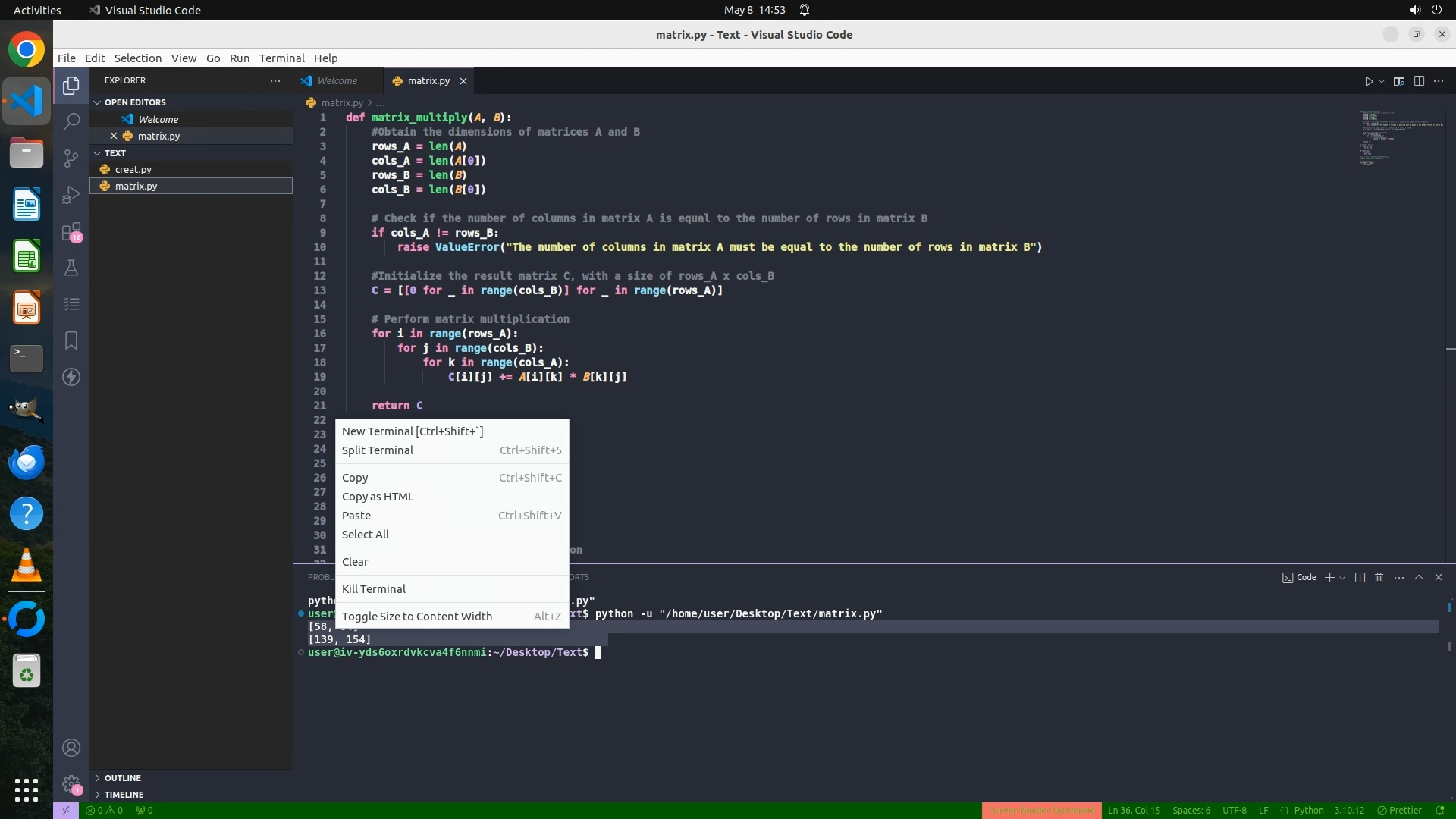Toggle the maximize panel size chevron
Image resolution: width=1456 pixels, height=819 pixels.
coord(1419,578)
